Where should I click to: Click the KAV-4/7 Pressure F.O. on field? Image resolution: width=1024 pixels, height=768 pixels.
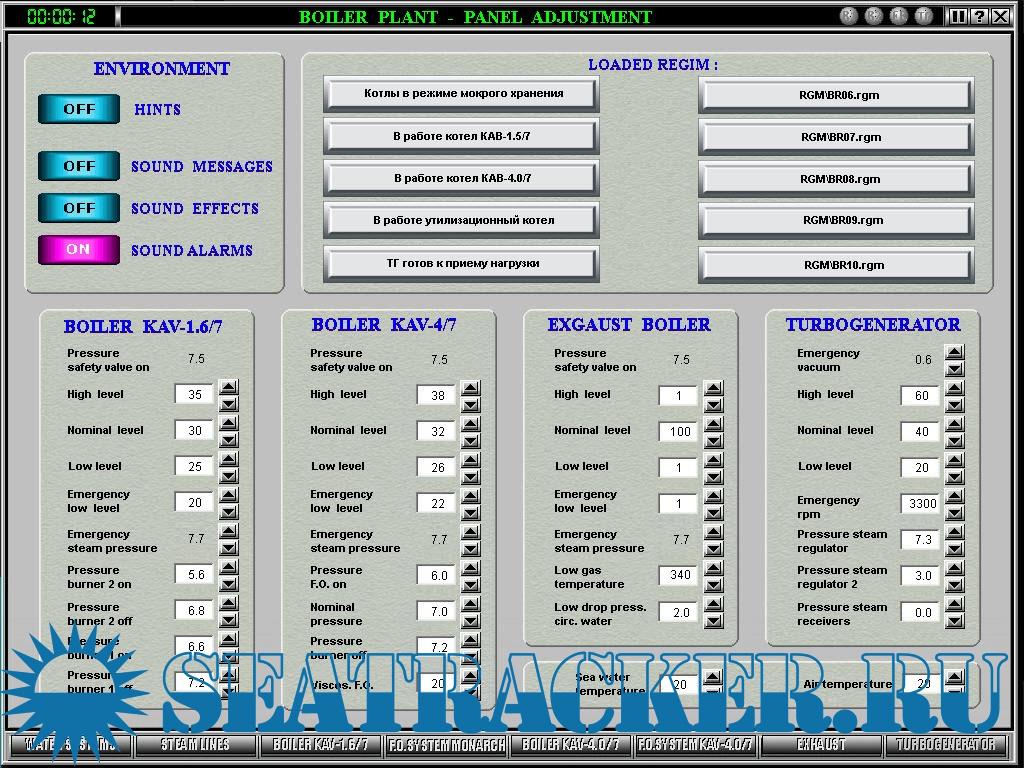[x=438, y=576]
